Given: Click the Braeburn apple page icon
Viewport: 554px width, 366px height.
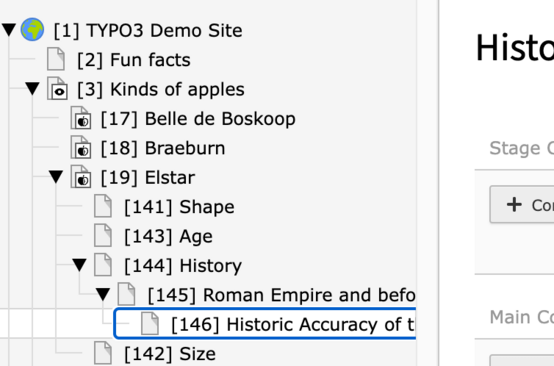Looking at the screenshot, I should [x=81, y=147].
